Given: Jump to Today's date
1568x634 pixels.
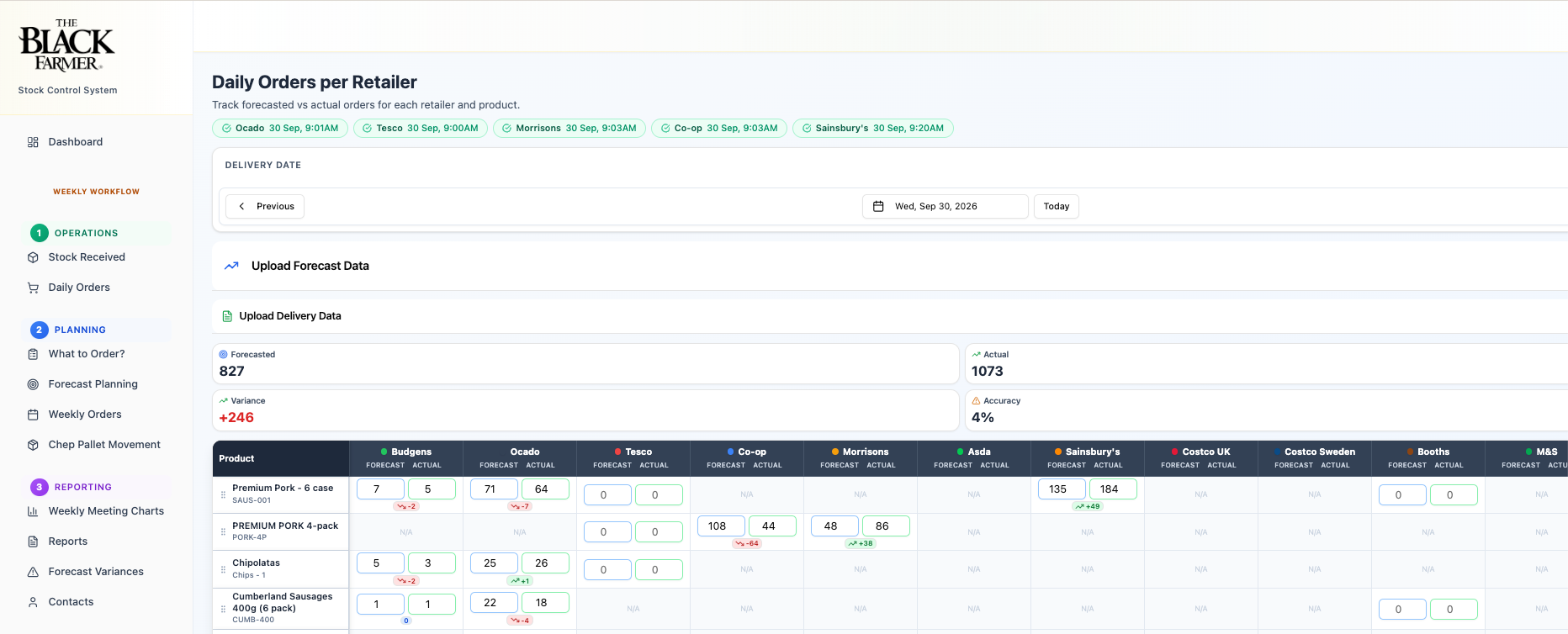Looking at the screenshot, I should tap(1057, 206).
